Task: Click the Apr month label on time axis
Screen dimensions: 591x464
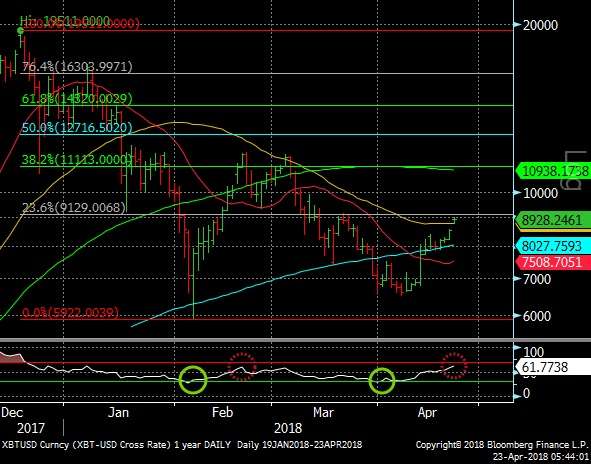Action: coord(427,412)
